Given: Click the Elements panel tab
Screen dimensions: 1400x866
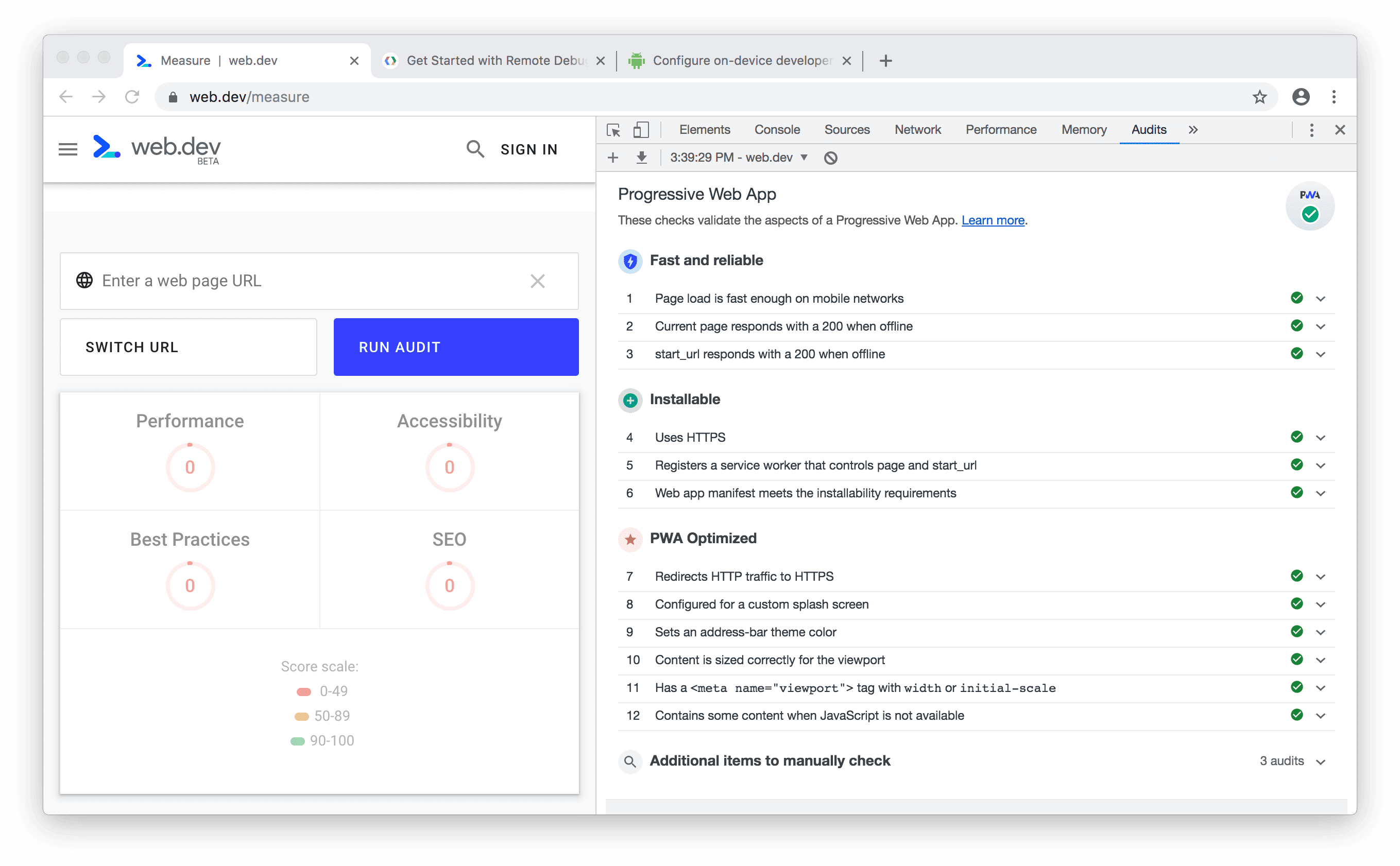Looking at the screenshot, I should (x=702, y=130).
